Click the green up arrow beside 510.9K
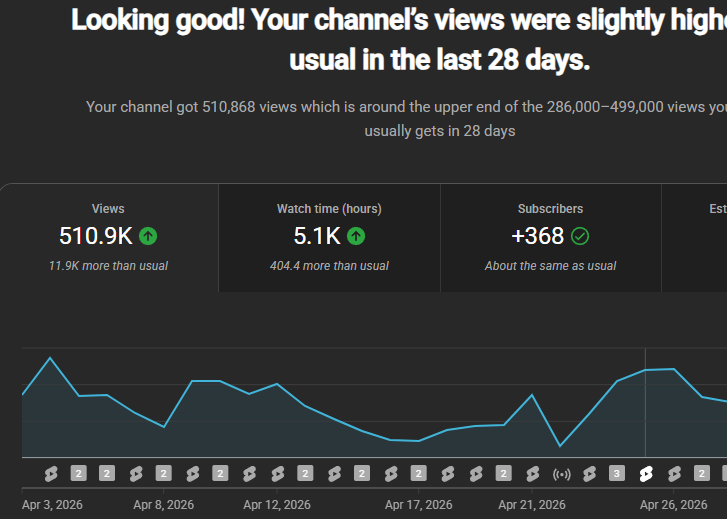This screenshot has width=727, height=519. tap(148, 236)
